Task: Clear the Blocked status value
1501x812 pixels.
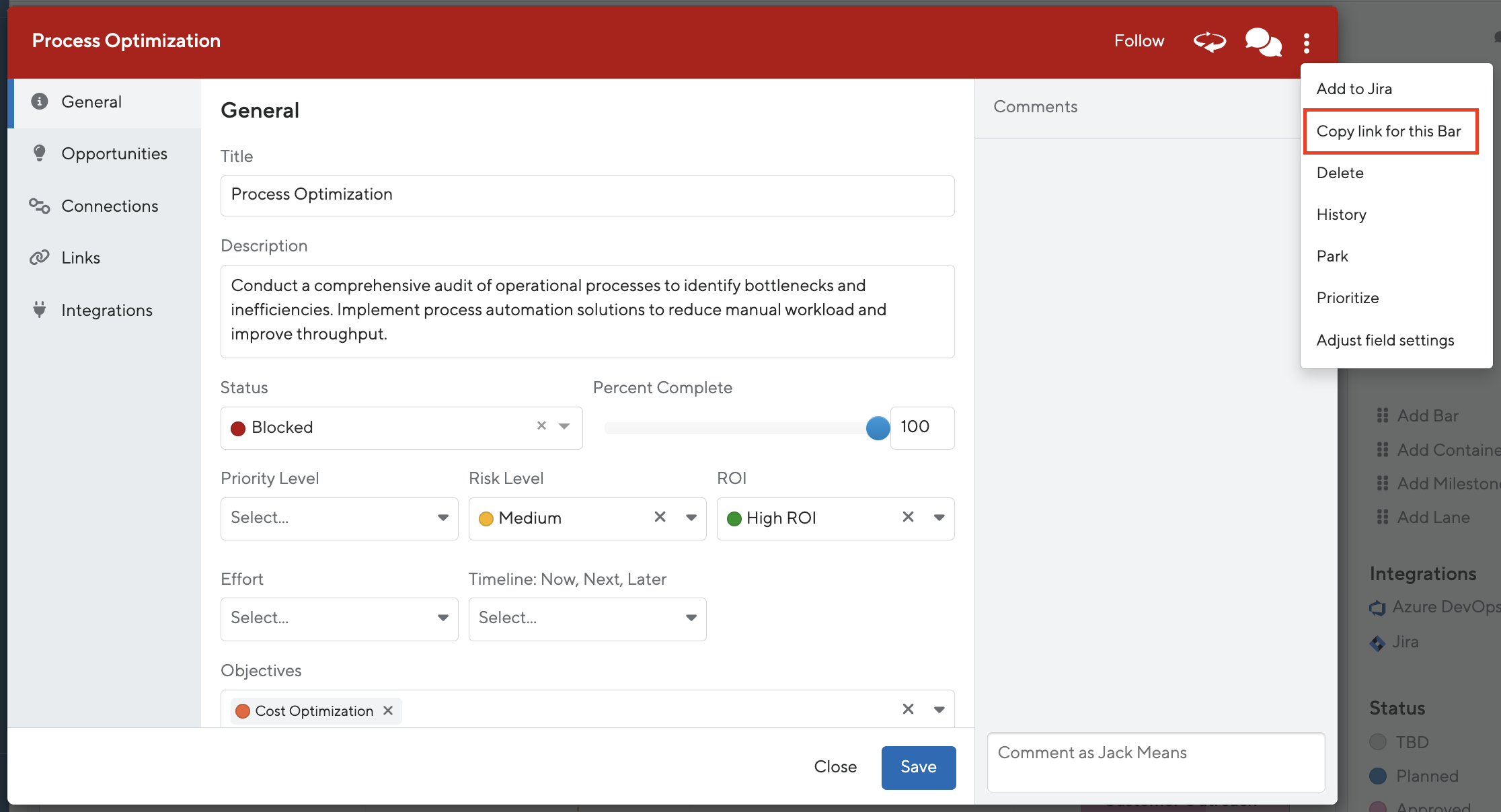Action: pos(541,426)
